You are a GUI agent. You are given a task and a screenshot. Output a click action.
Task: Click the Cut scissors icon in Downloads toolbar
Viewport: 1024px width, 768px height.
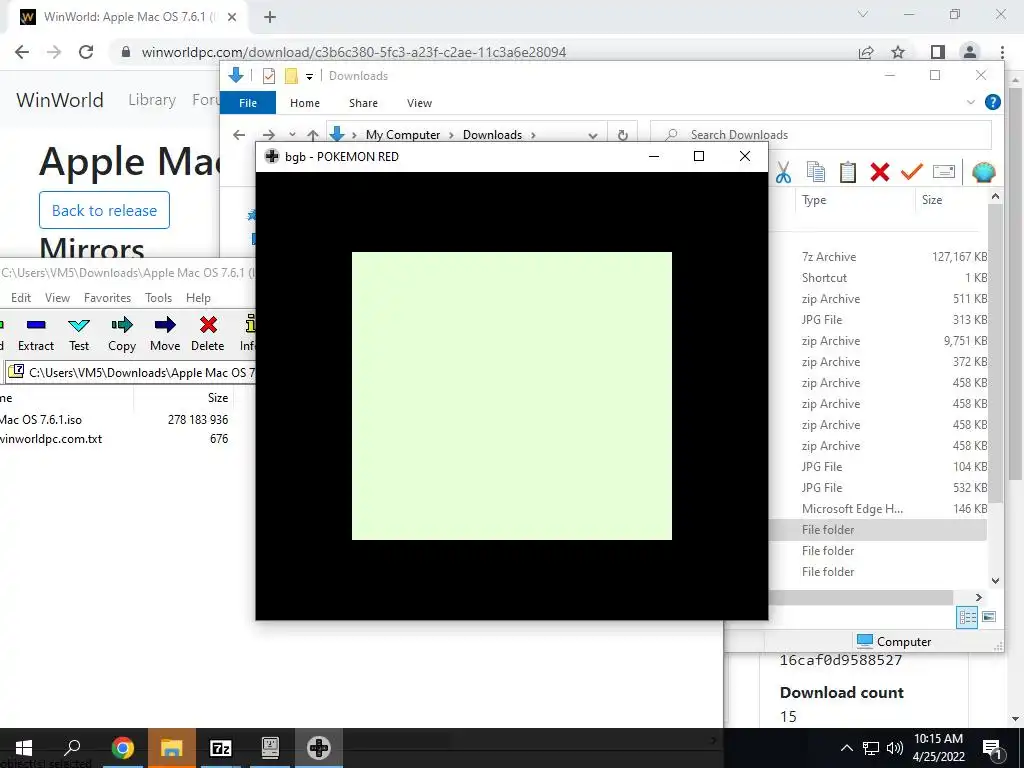tap(784, 172)
